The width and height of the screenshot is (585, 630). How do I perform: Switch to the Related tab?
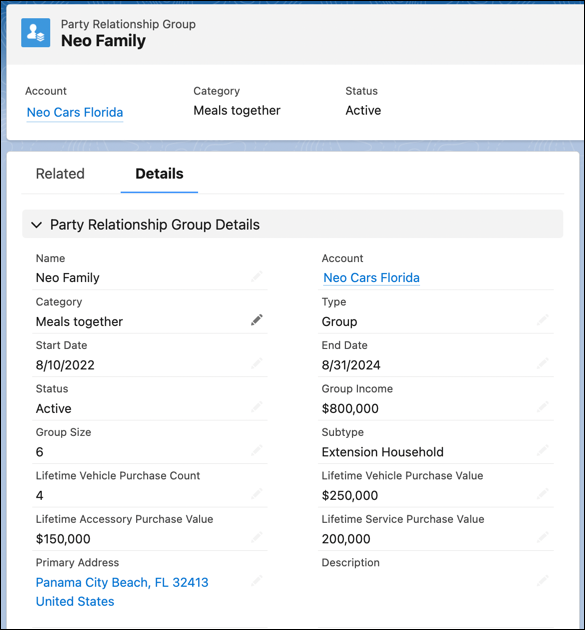60,174
